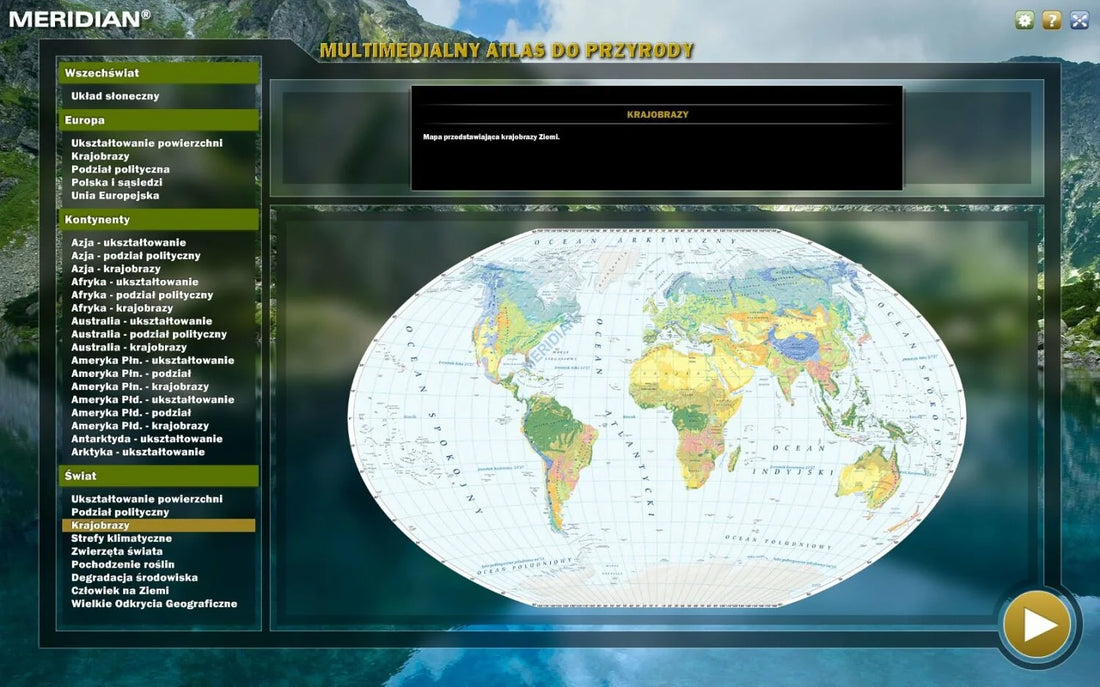1100x687 pixels.
Task: Select Australia - podział polityczny
Action: (149, 335)
